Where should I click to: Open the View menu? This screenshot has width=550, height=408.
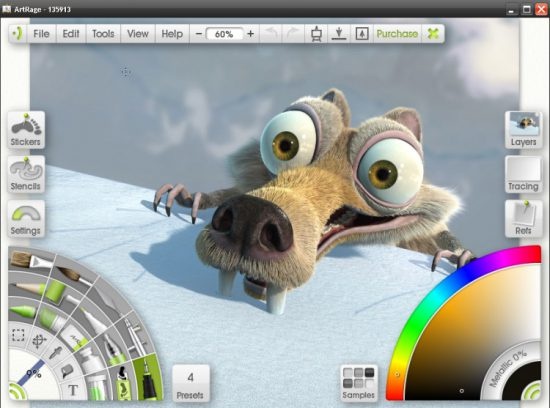(x=138, y=34)
